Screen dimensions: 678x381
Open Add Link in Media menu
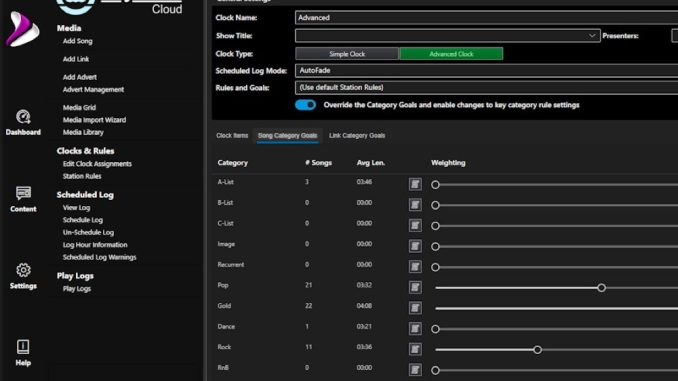[76, 59]
